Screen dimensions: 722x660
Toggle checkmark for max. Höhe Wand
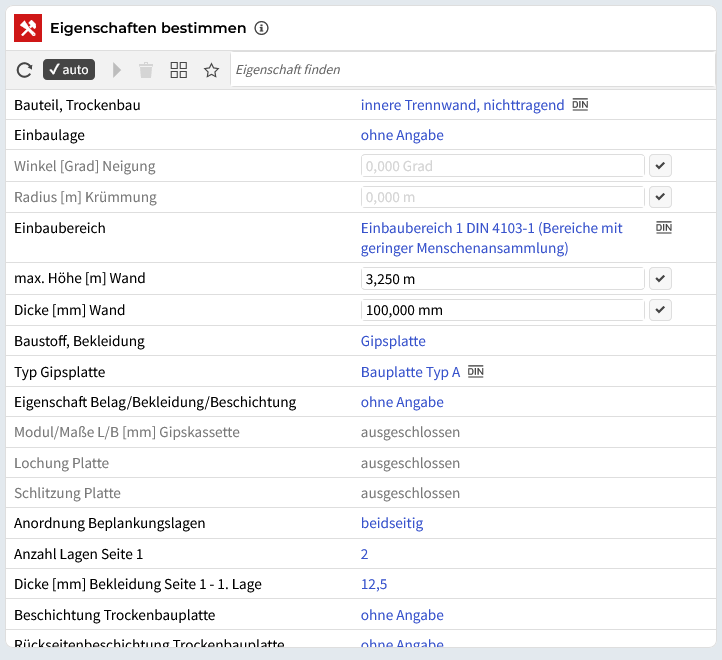(660, 279)
